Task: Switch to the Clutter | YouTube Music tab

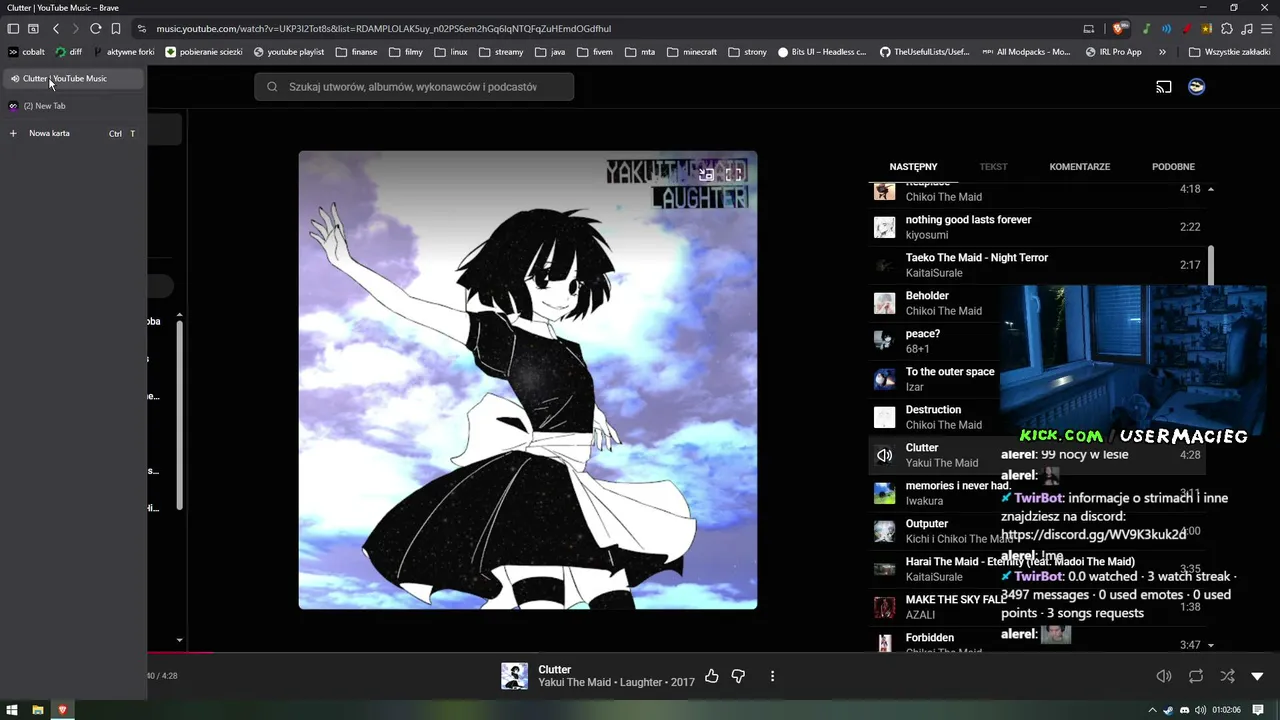Action: pos(72,78)
